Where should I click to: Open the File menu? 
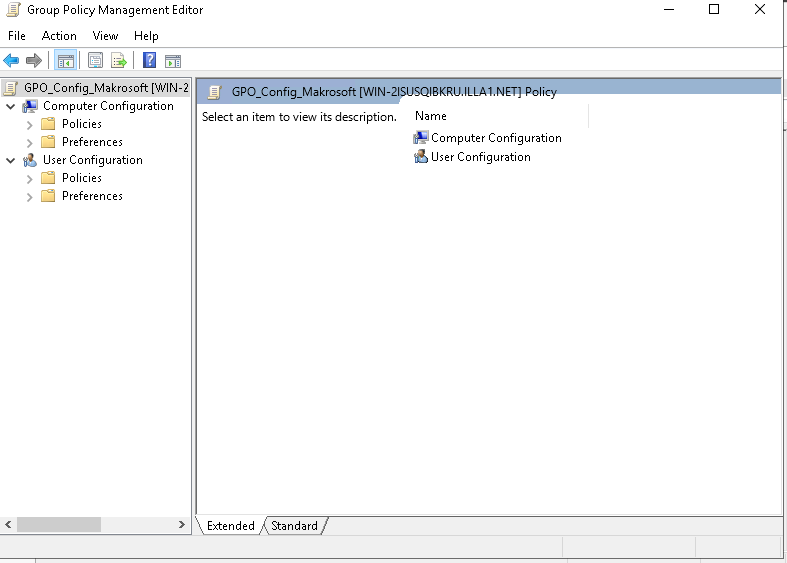point(17,36)
